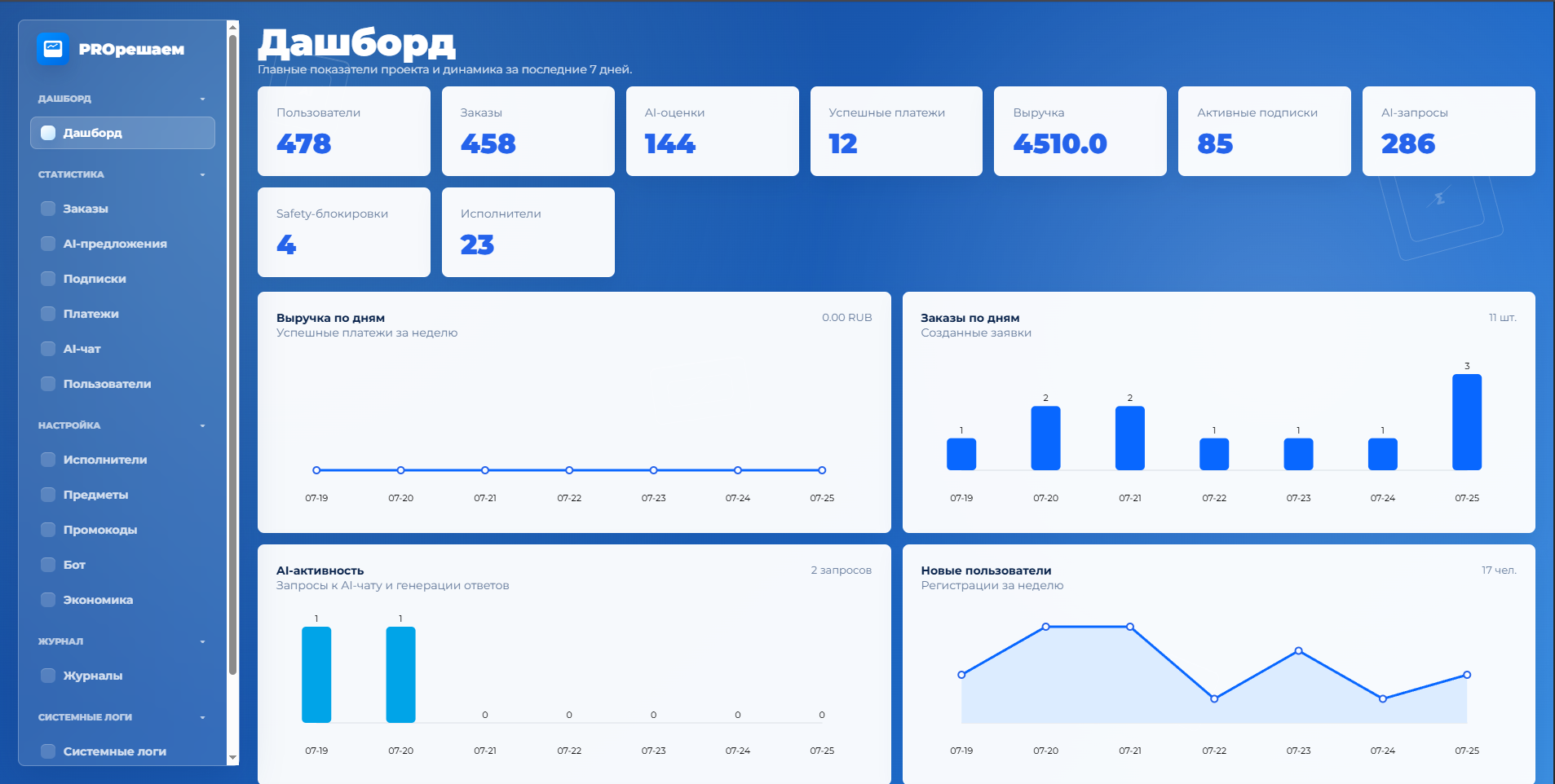Click the icon next to Промокоды

[48, 530]
